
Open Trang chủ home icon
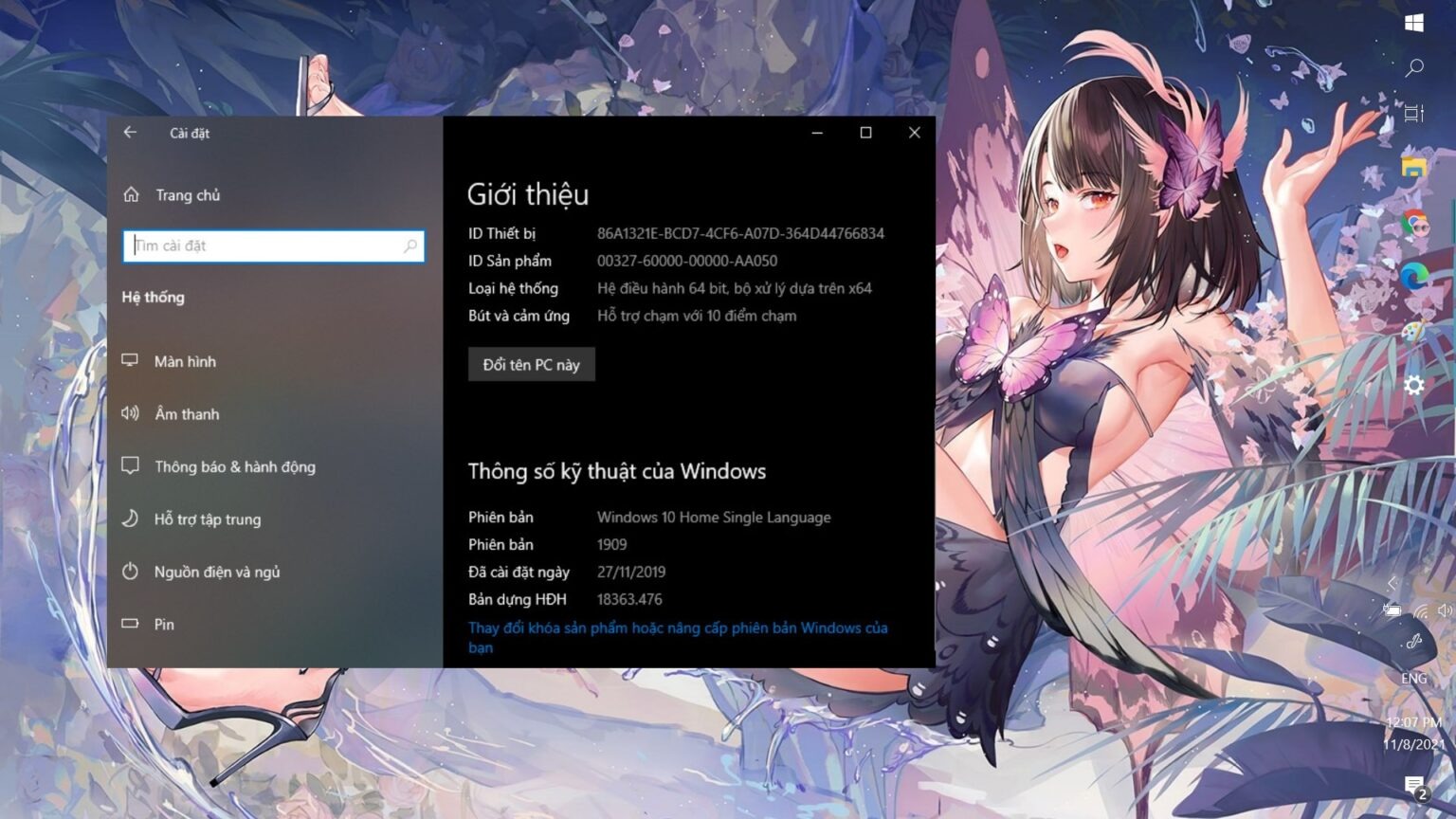click(131, 194)
